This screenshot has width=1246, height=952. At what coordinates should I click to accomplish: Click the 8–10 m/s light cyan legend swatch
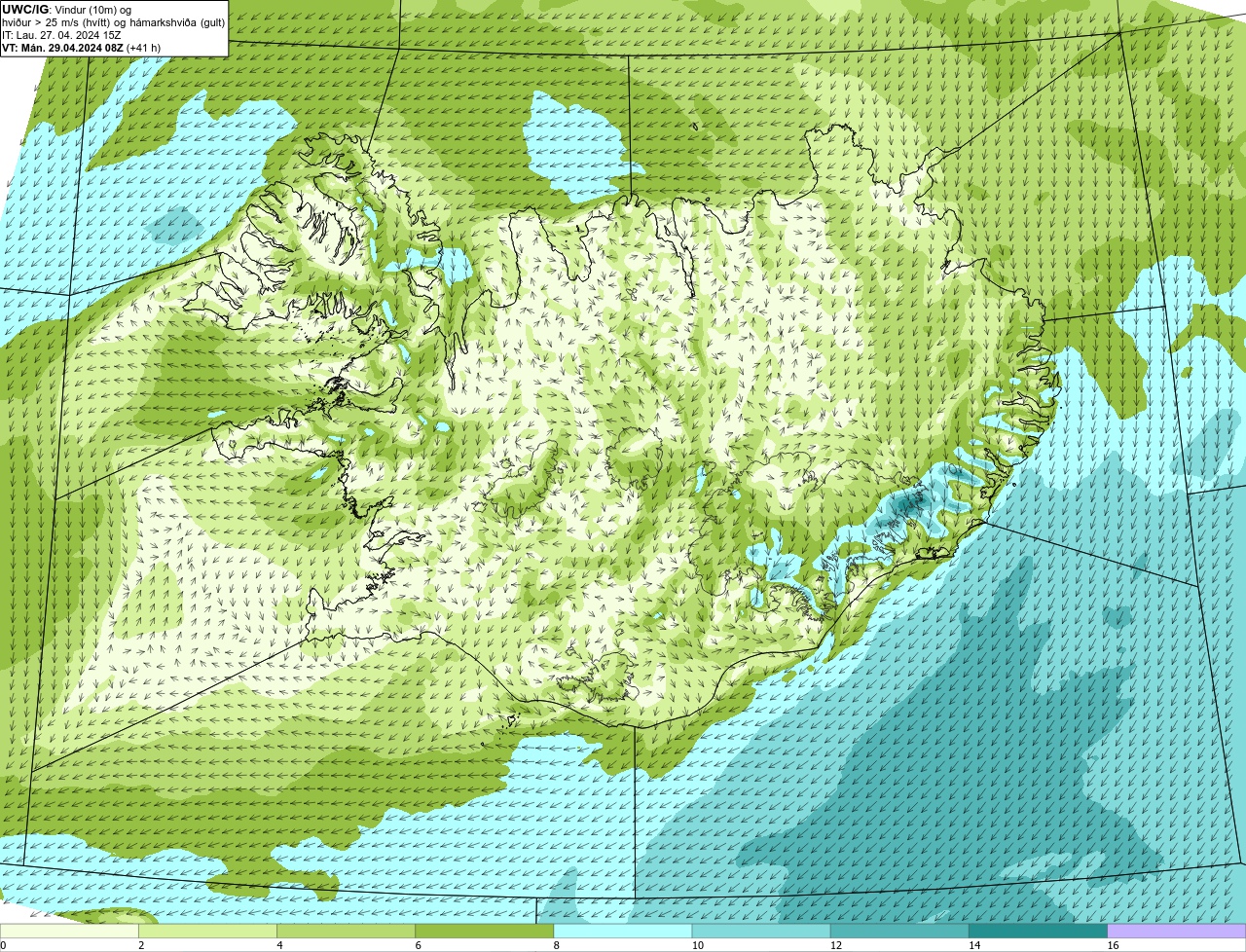pos(623,931)
